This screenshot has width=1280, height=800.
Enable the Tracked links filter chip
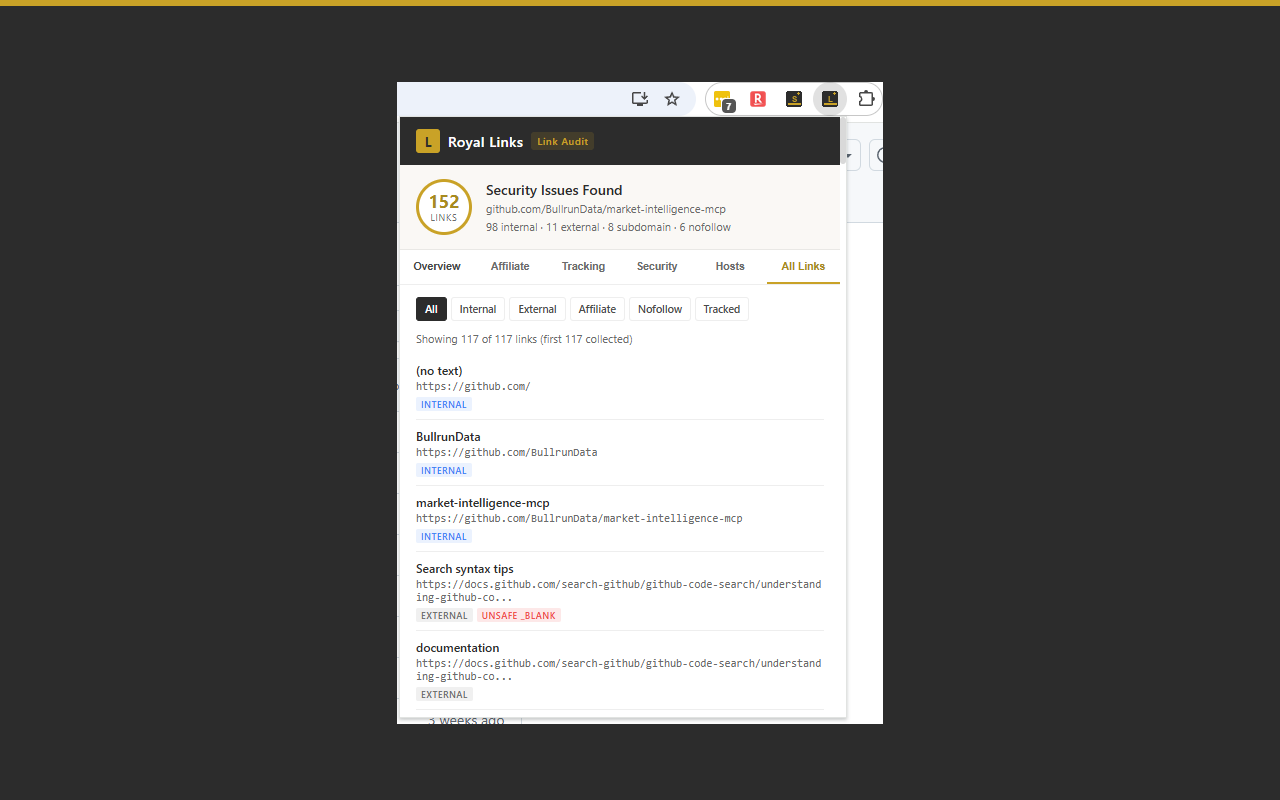coord(721,309)
